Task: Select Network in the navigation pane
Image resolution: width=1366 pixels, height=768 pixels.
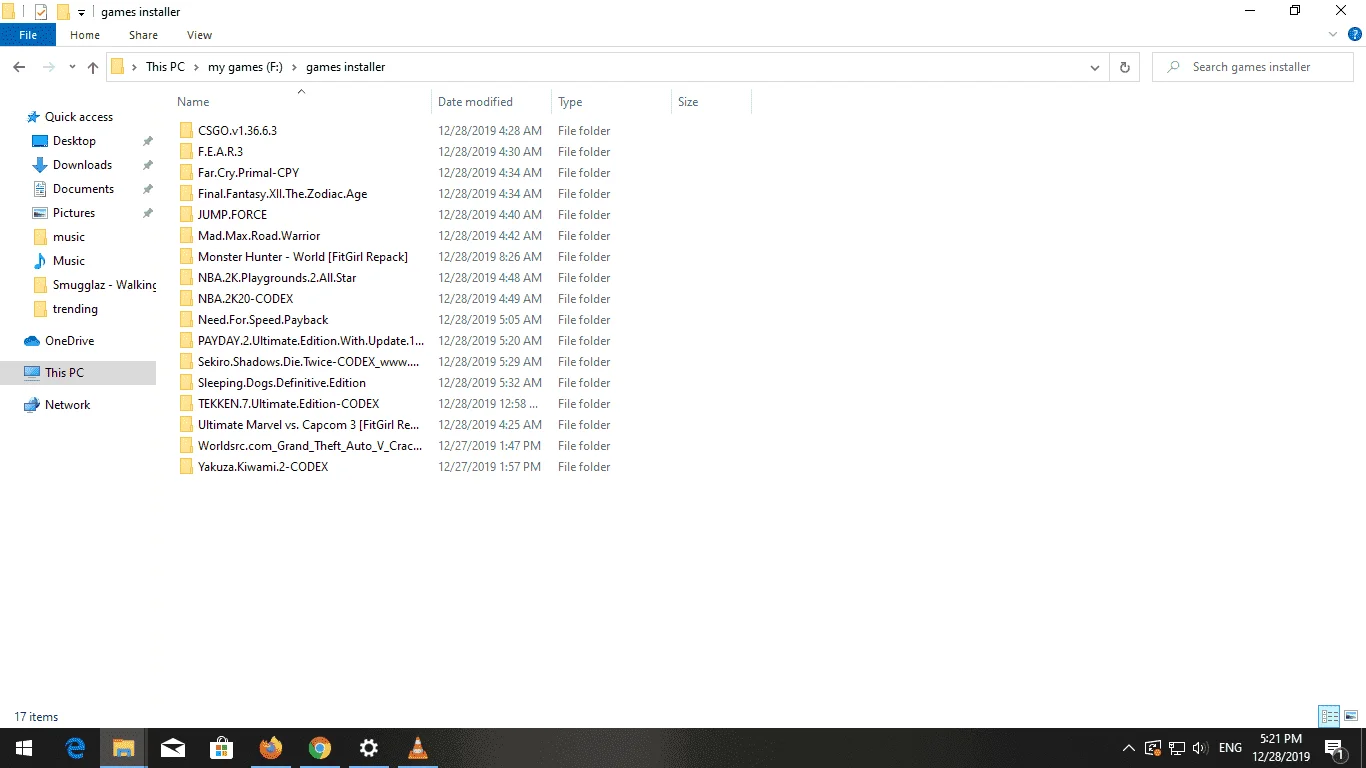Action: pyautogui.click(x=67, y=405)
